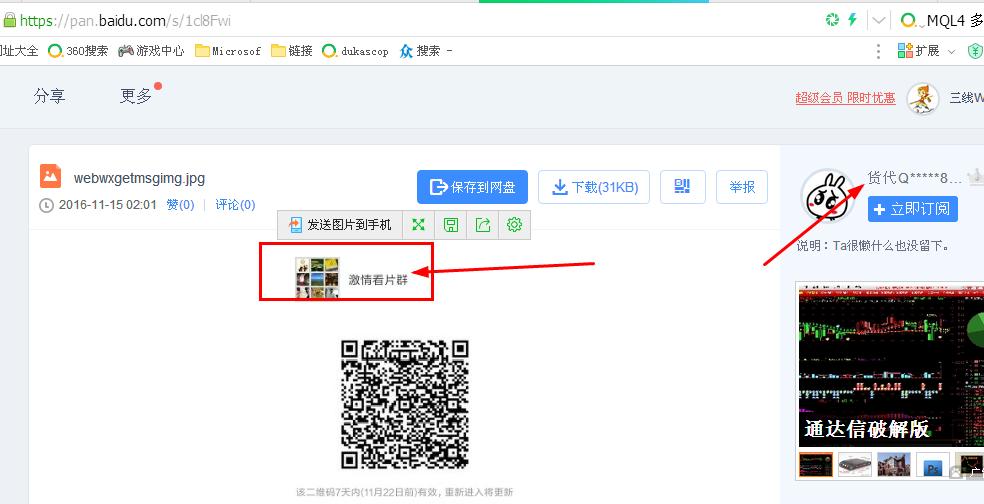984x504 pixels.
Task: Select the third ad thumbnail showing a building
Action: tap(894, 464)
